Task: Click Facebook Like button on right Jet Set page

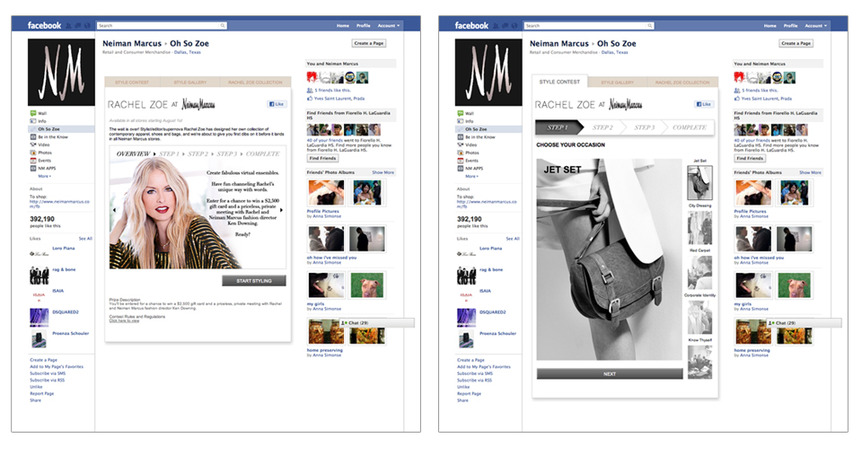Action: pyautogui.click(x=703, y=104)
